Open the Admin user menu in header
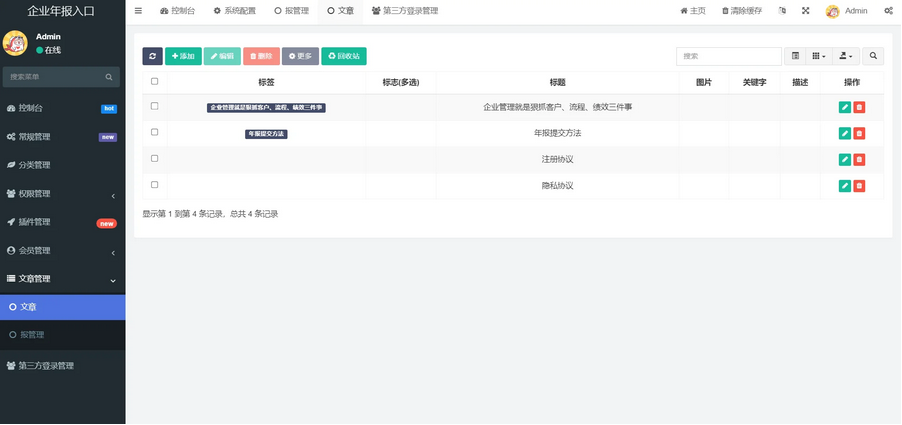The height and width of the screenshot is (425, 902). pyautogui.click(x=846, y=11)
